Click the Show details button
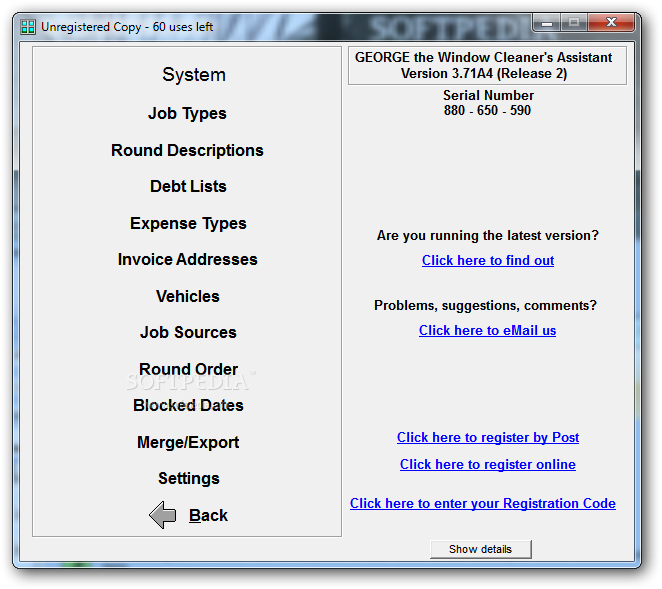 480,549
